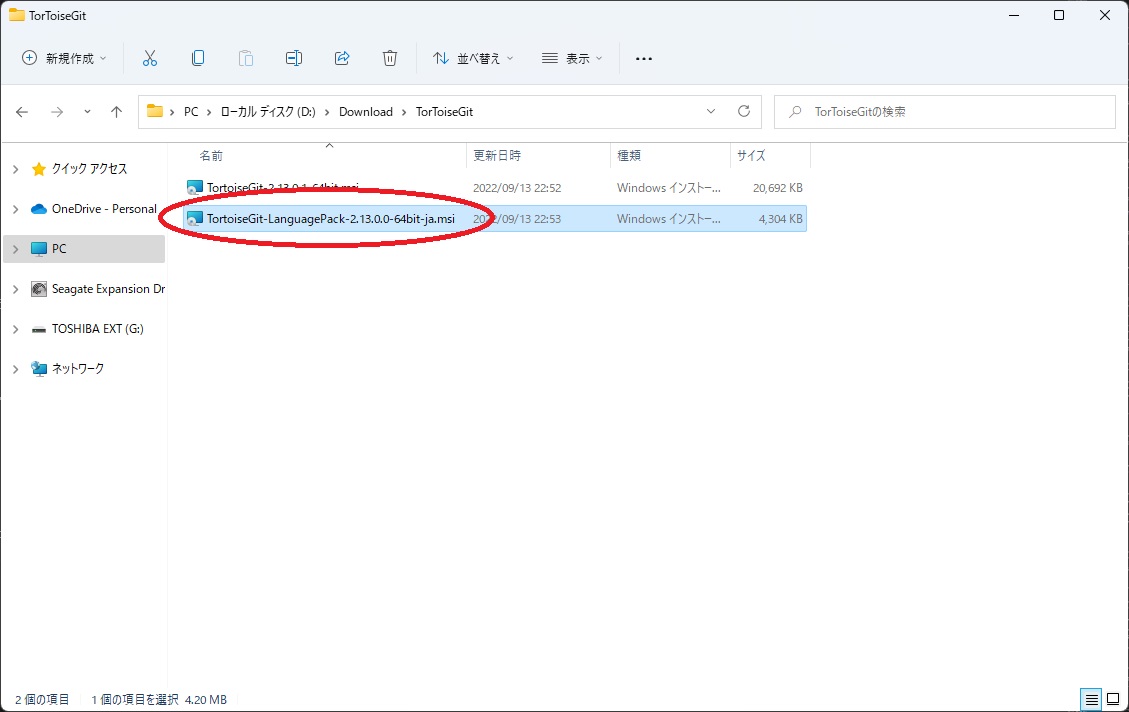Image resolution: width=1129 pixels, height=712 pixels.
Task: Go up one folder level
Action: [117, 112]
